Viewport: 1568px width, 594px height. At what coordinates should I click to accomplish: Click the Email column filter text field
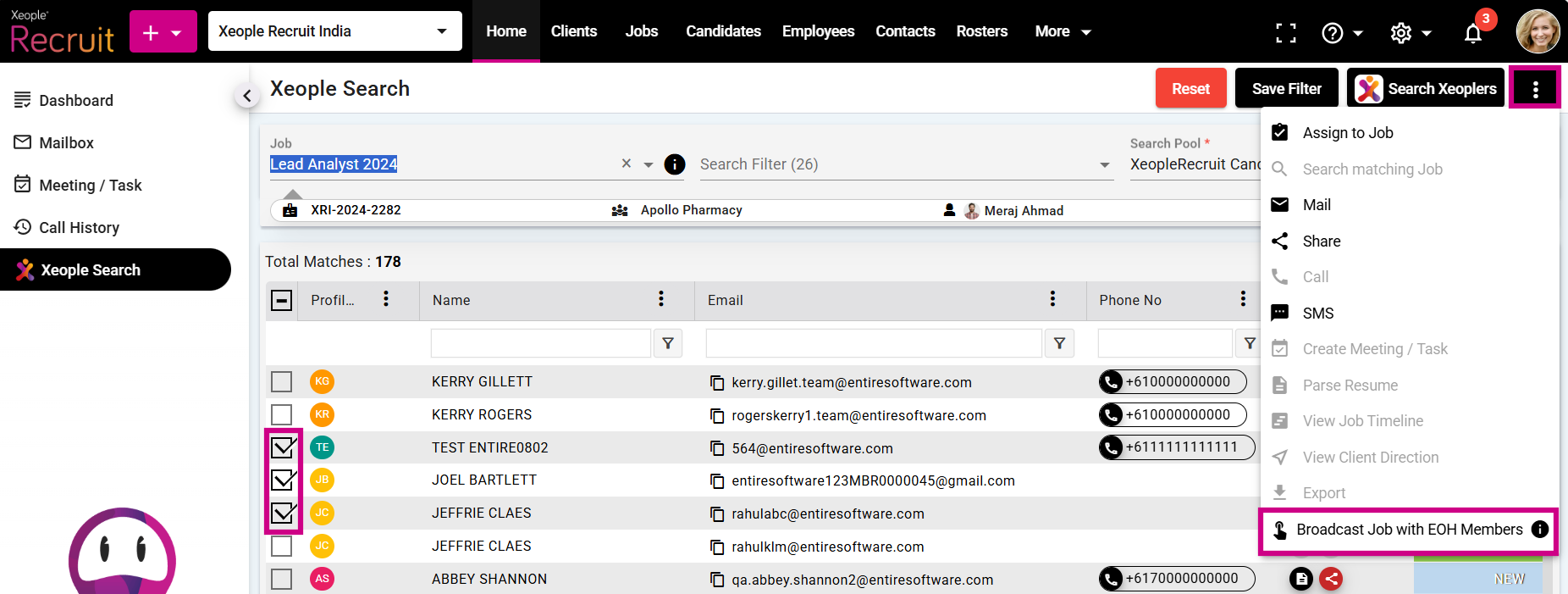(x=873, y=343)
